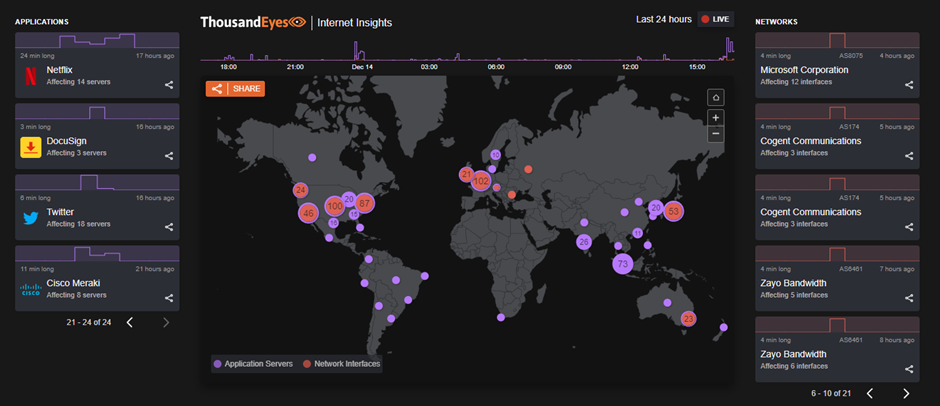Click the 26 cluster over India
940x406 pixels.
584,242
